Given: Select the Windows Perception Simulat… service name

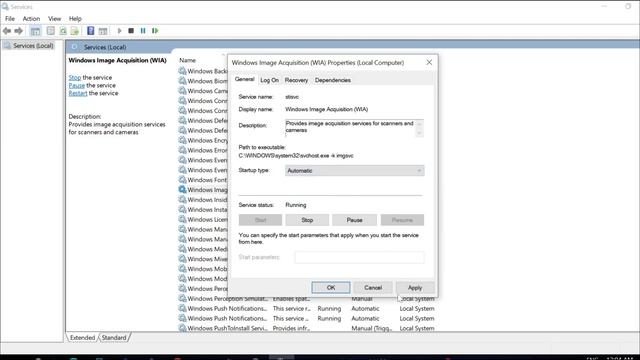Looking at the screenshot, I should tap(227, 298).
